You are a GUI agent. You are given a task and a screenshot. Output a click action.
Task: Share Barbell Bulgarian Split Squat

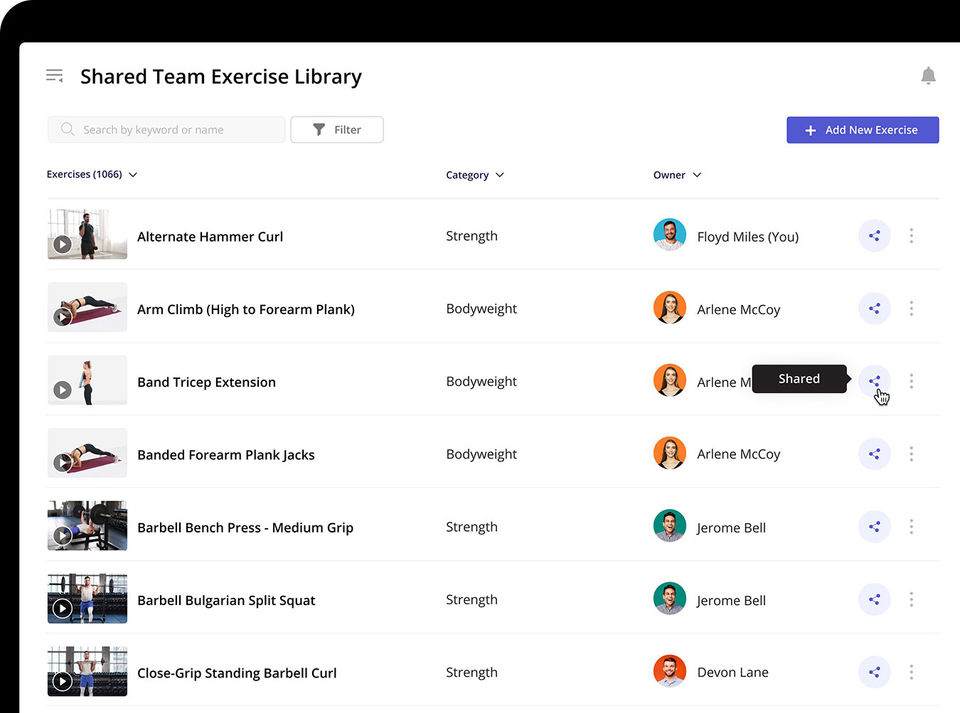point(874,600)
